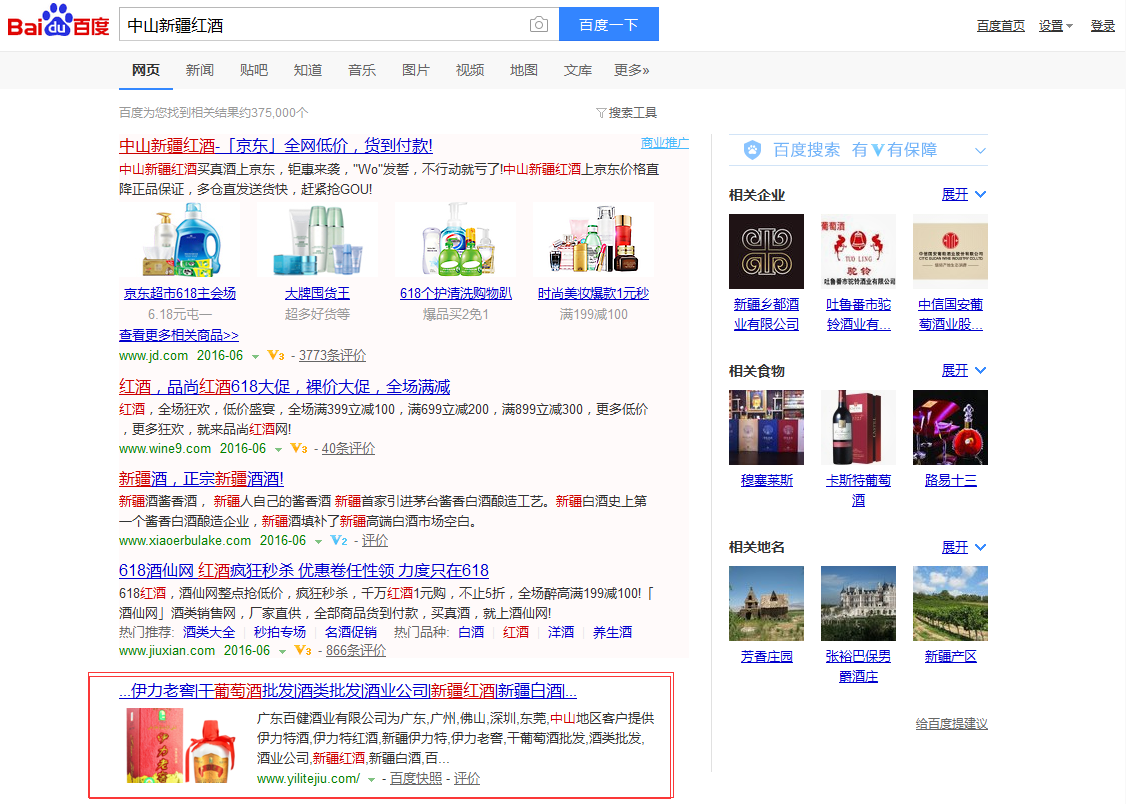Click the 穆塞莱斯 food image
Image resolution: width=1126 pixels, height=804 pixels.
coord(766,427)
